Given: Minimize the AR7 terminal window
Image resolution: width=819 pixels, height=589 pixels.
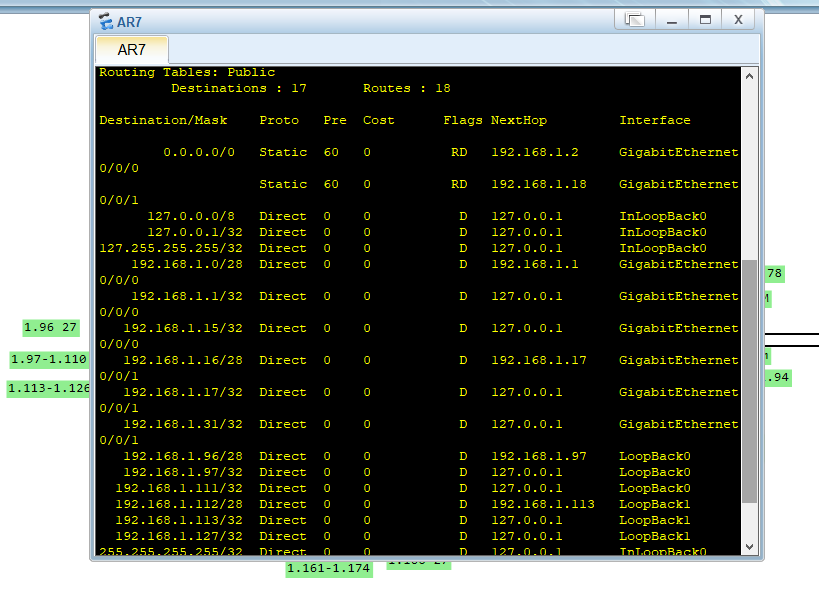Looking at the screenshot, I should [672, 20].
